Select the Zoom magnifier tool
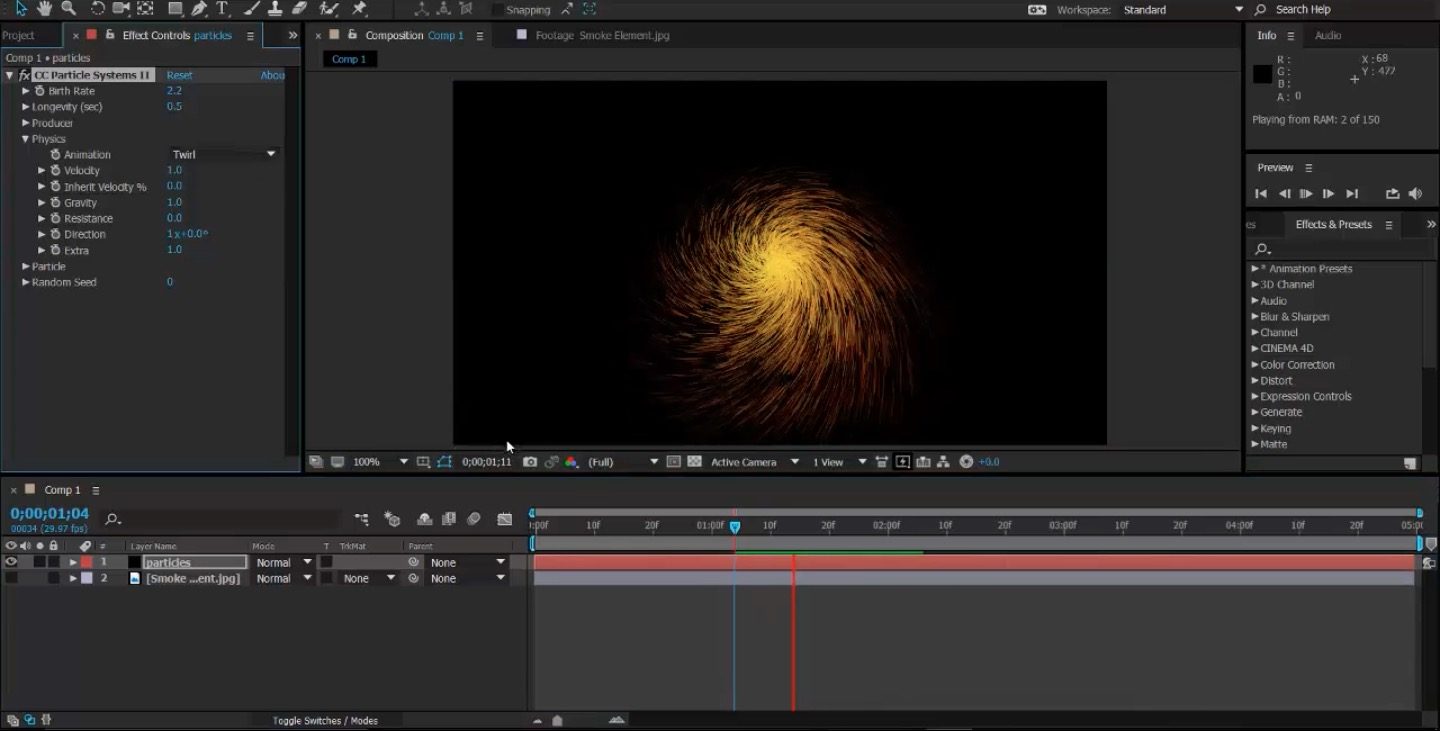This screenshot has width=1440, height=731. 69,9
